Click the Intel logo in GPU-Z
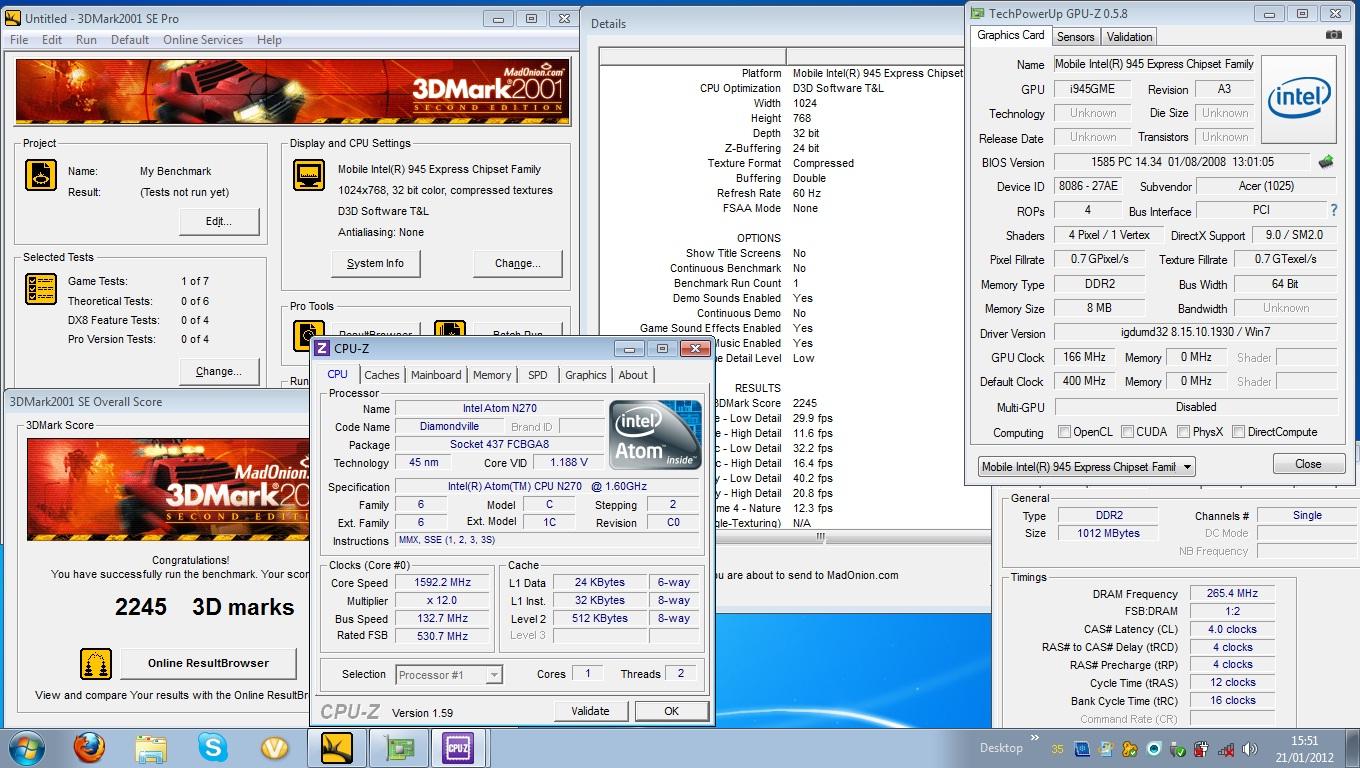Image resolution: width=1360 pixels, height=768 pixels. 1298,97
